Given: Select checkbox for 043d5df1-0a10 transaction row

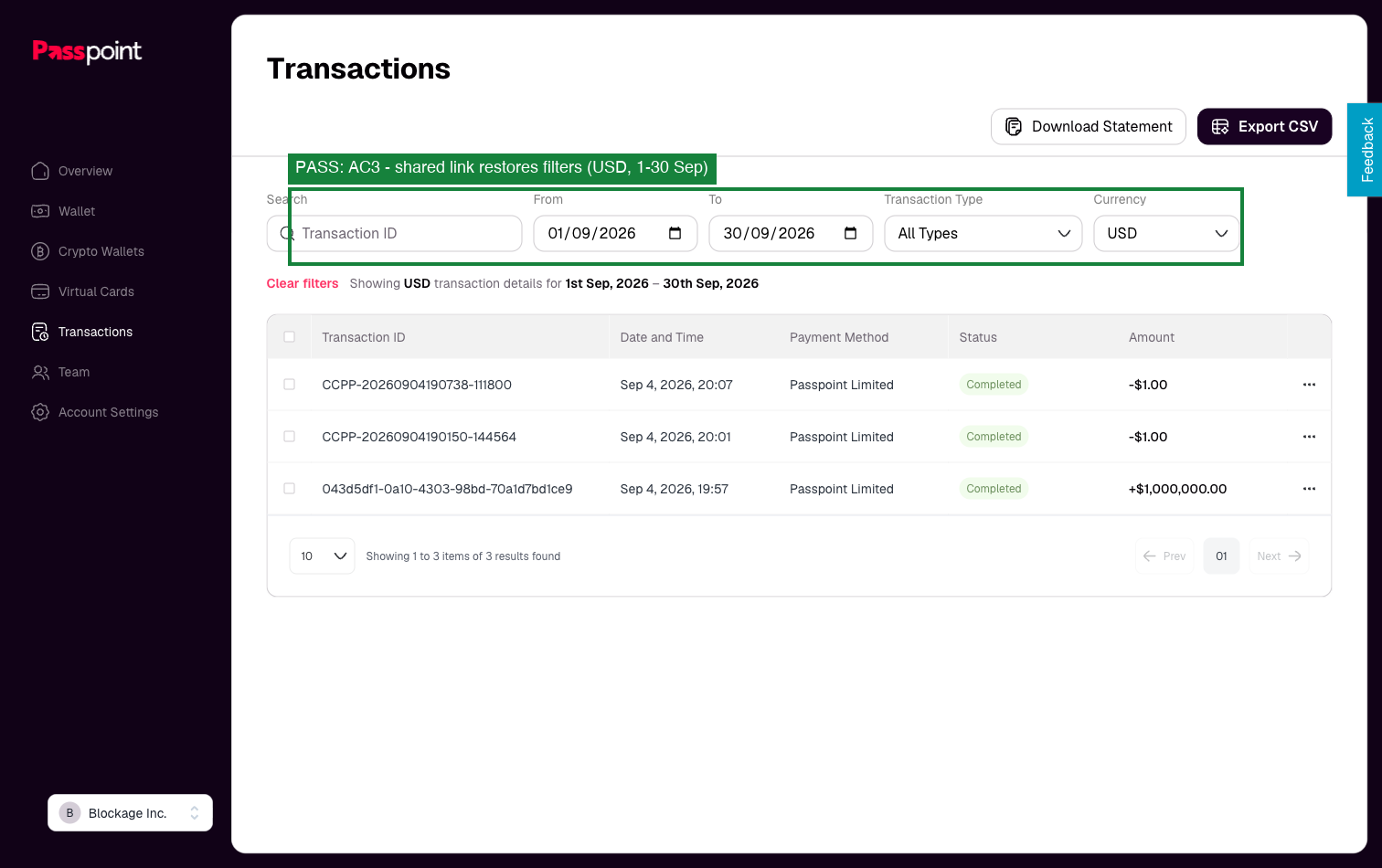Looking at the screenshot, I should click(290, 489).
